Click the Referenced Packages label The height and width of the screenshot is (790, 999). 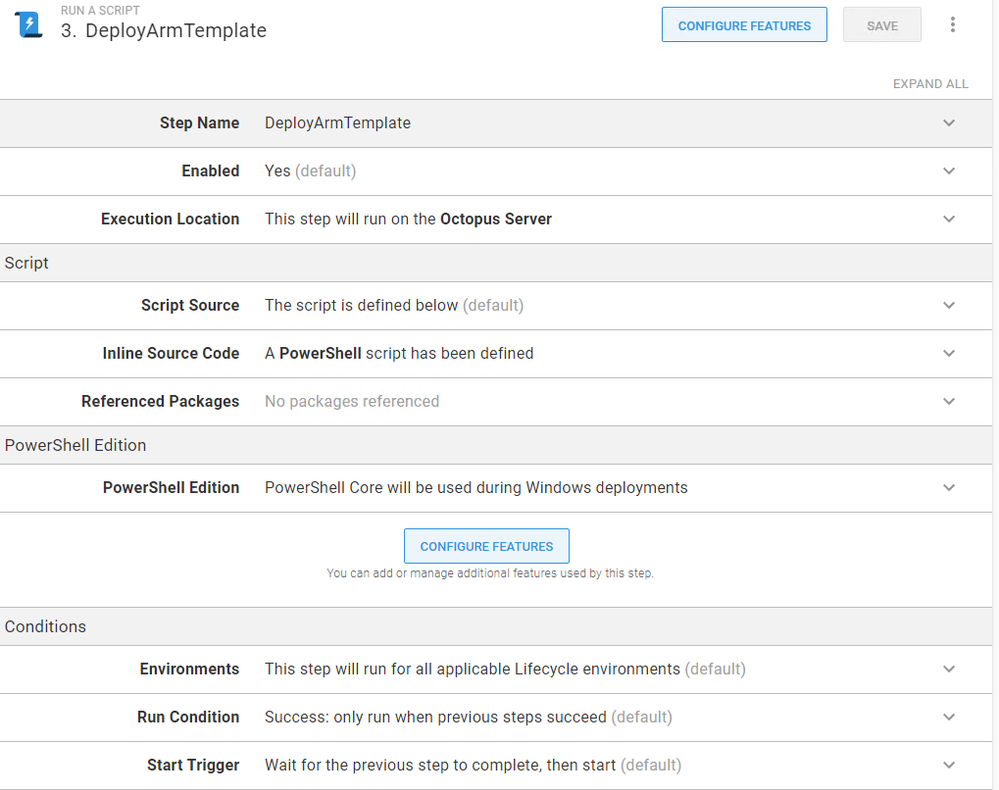pyautogui.click(x=161, y=401)
